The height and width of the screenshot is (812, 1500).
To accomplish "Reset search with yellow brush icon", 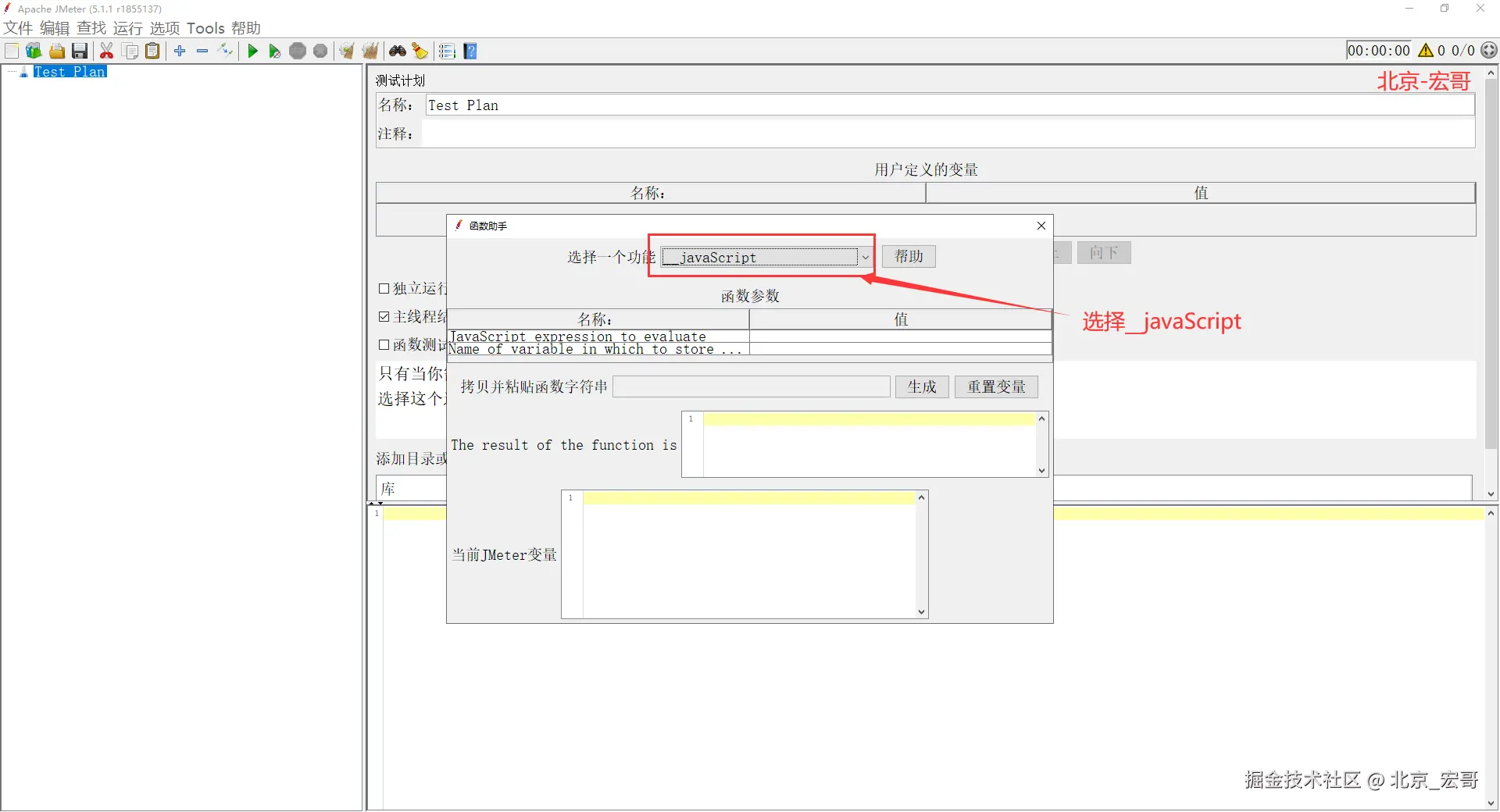I will click(420, 51).
